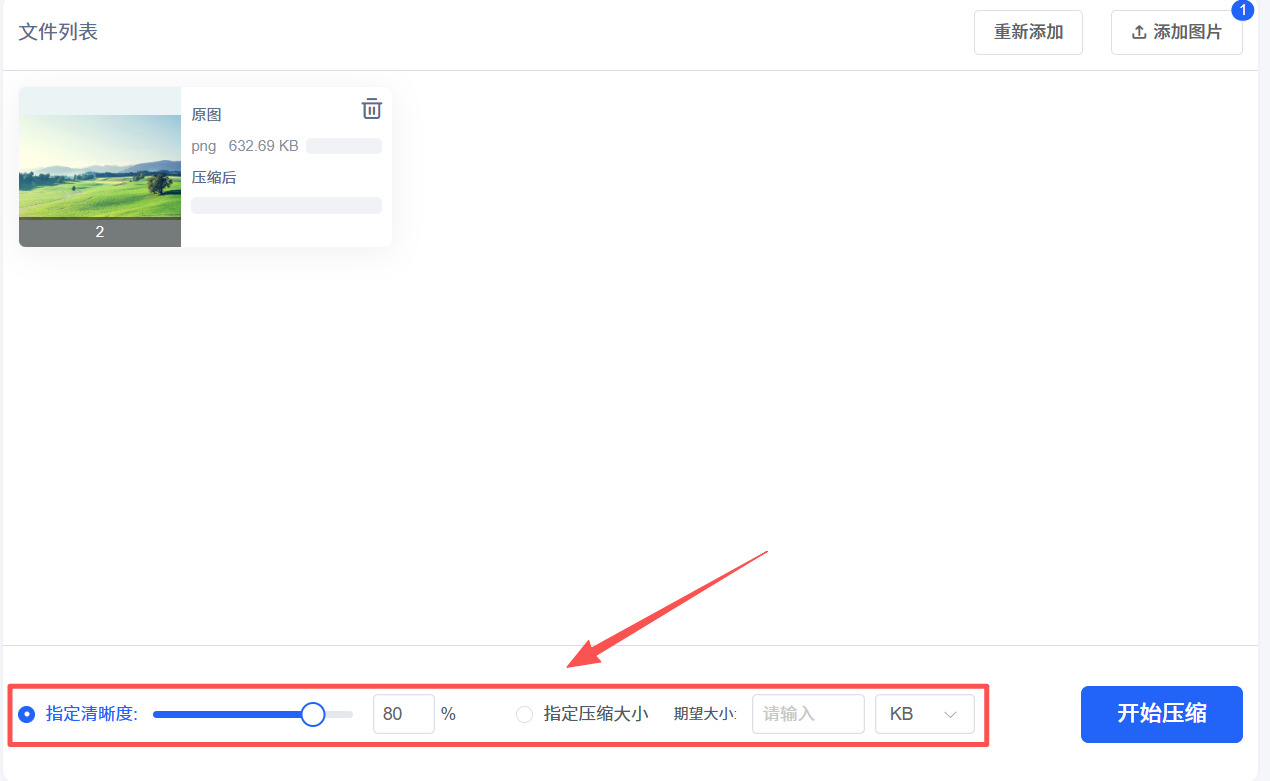Click the 文件列表 heading
The height and width of the screenshot is (781, 1270).
pos(58,31)
